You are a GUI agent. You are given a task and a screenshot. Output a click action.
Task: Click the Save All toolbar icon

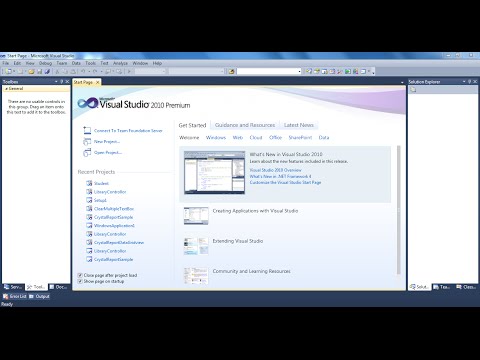pyautogui.click(x=47, y=71)
